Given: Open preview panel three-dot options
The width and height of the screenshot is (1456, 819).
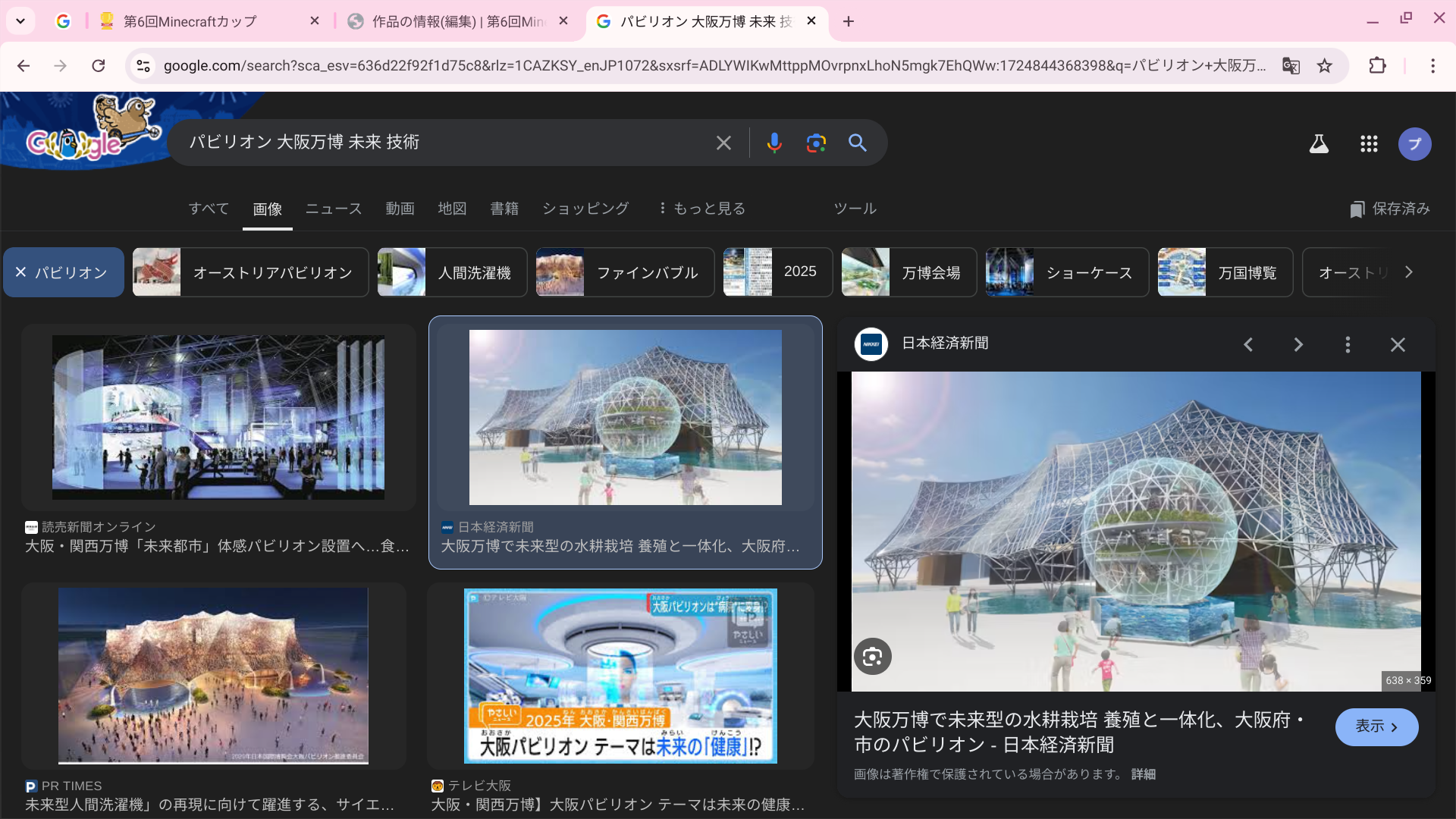Looking at the screenshot, I should (1348, 345).
